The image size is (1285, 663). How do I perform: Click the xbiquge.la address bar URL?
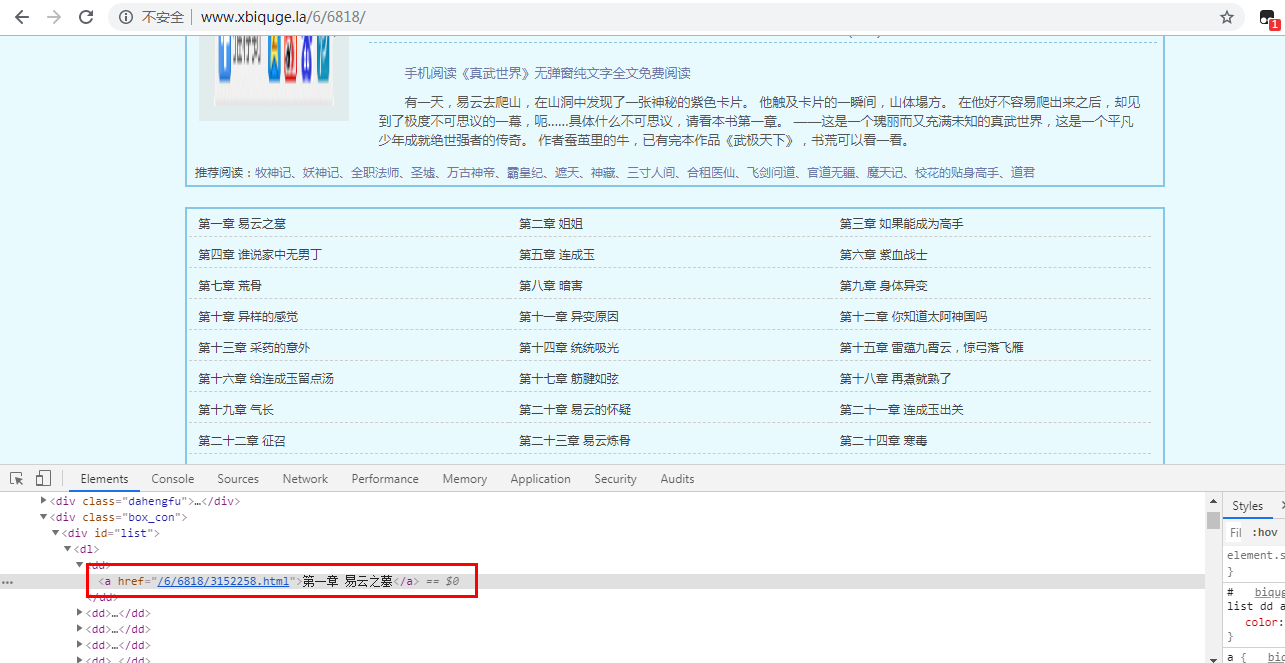click(x=283, y=17)
